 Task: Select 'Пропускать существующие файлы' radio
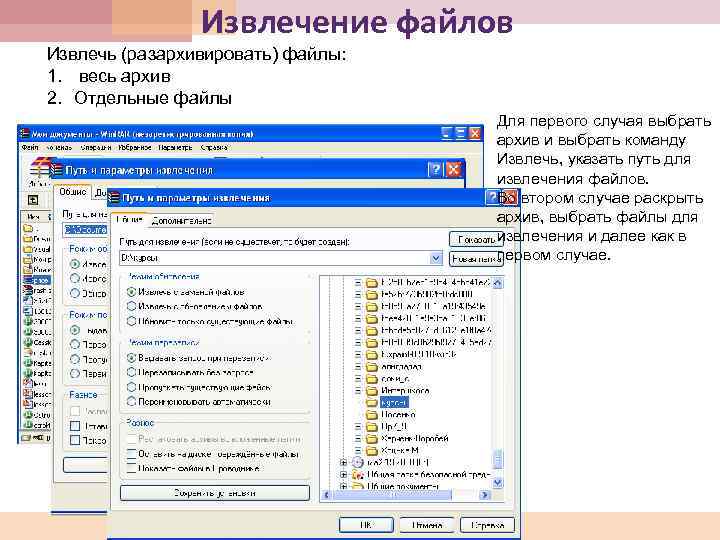pyautogui.click(x=132, y=387)
